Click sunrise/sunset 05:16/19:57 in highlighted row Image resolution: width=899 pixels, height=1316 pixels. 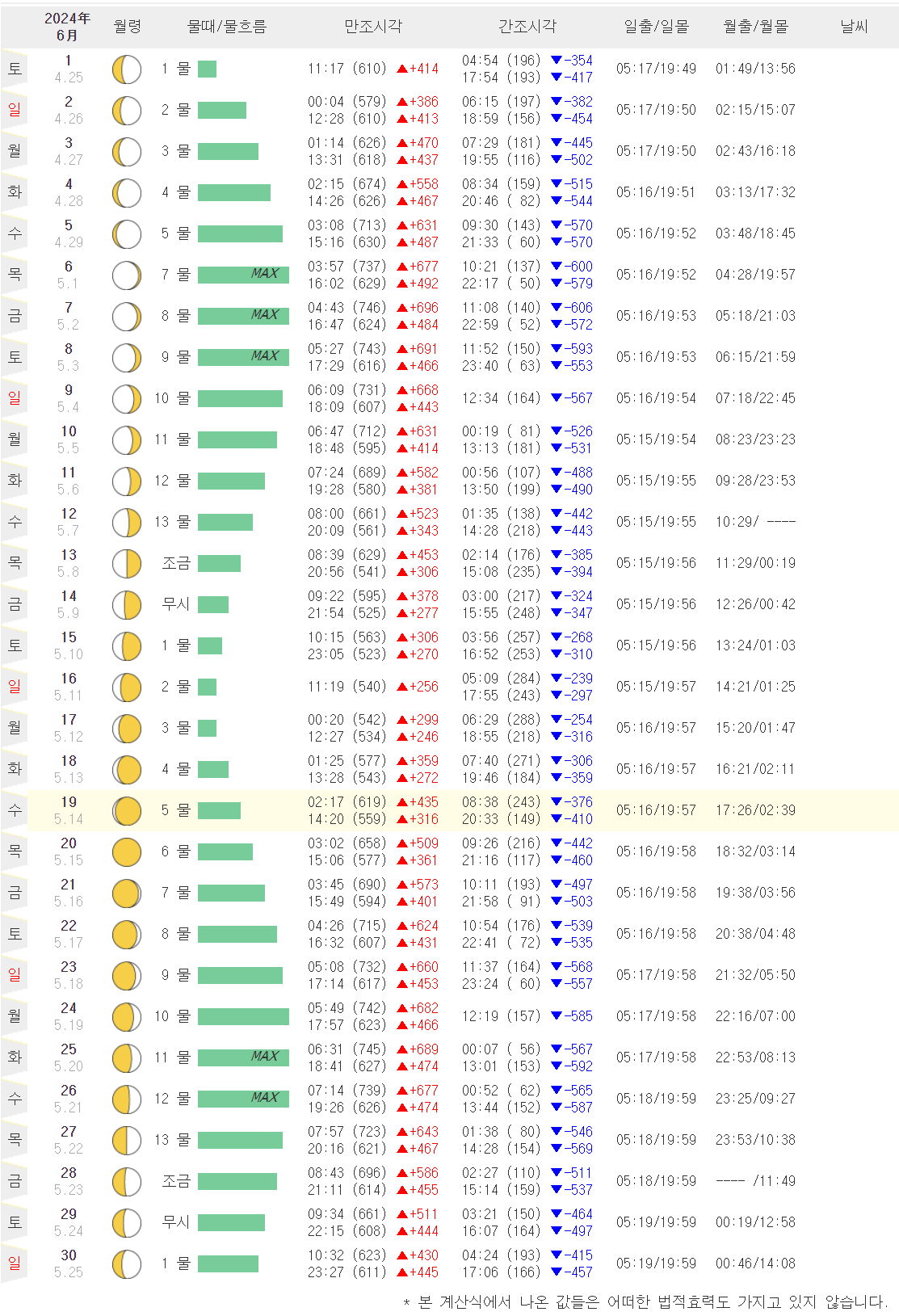coord(656,810)
